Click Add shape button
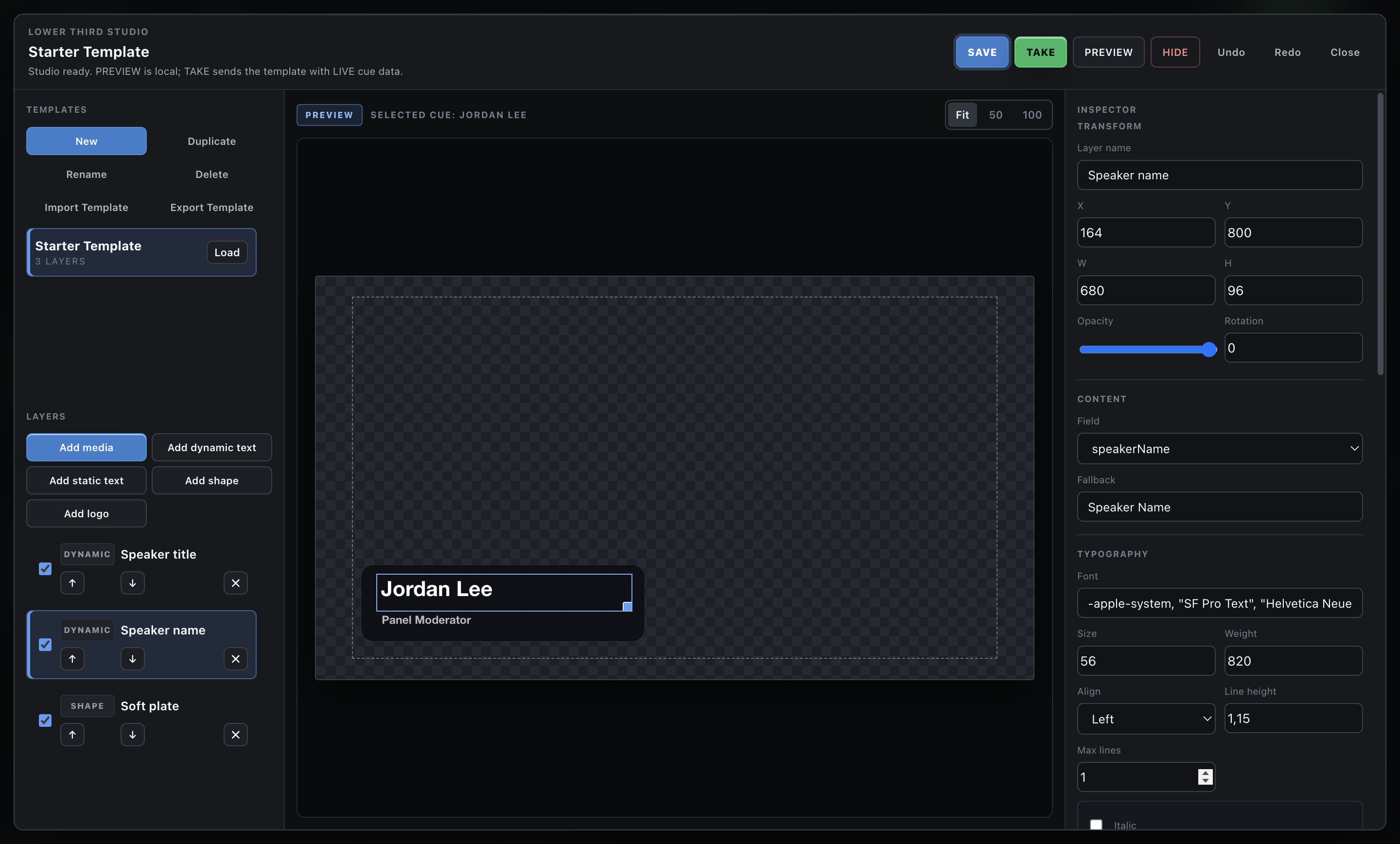The width and height of the screenshot is (1400, 844). [x=212, y=480]
